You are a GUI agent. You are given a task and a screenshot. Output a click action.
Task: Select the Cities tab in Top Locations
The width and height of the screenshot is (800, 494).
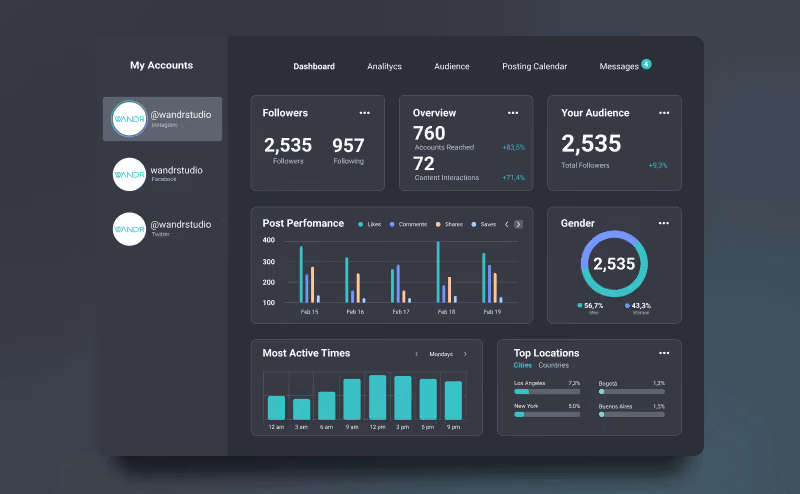[522, 365]
